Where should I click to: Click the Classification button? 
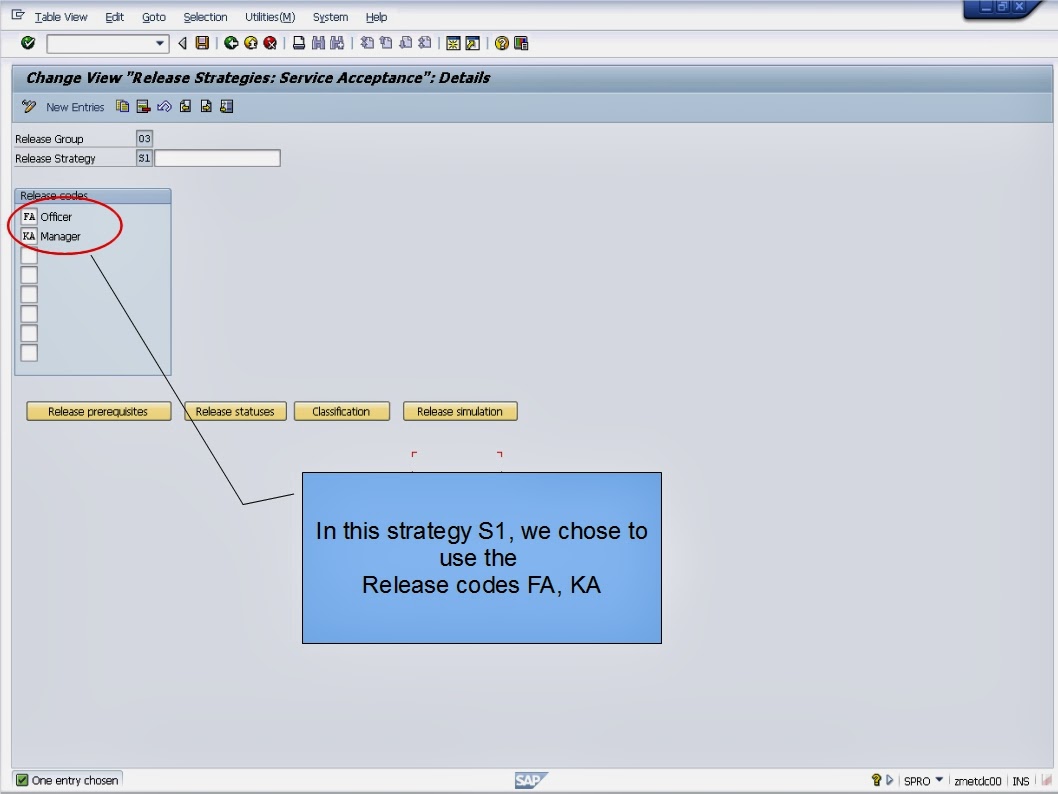[341, 412]
